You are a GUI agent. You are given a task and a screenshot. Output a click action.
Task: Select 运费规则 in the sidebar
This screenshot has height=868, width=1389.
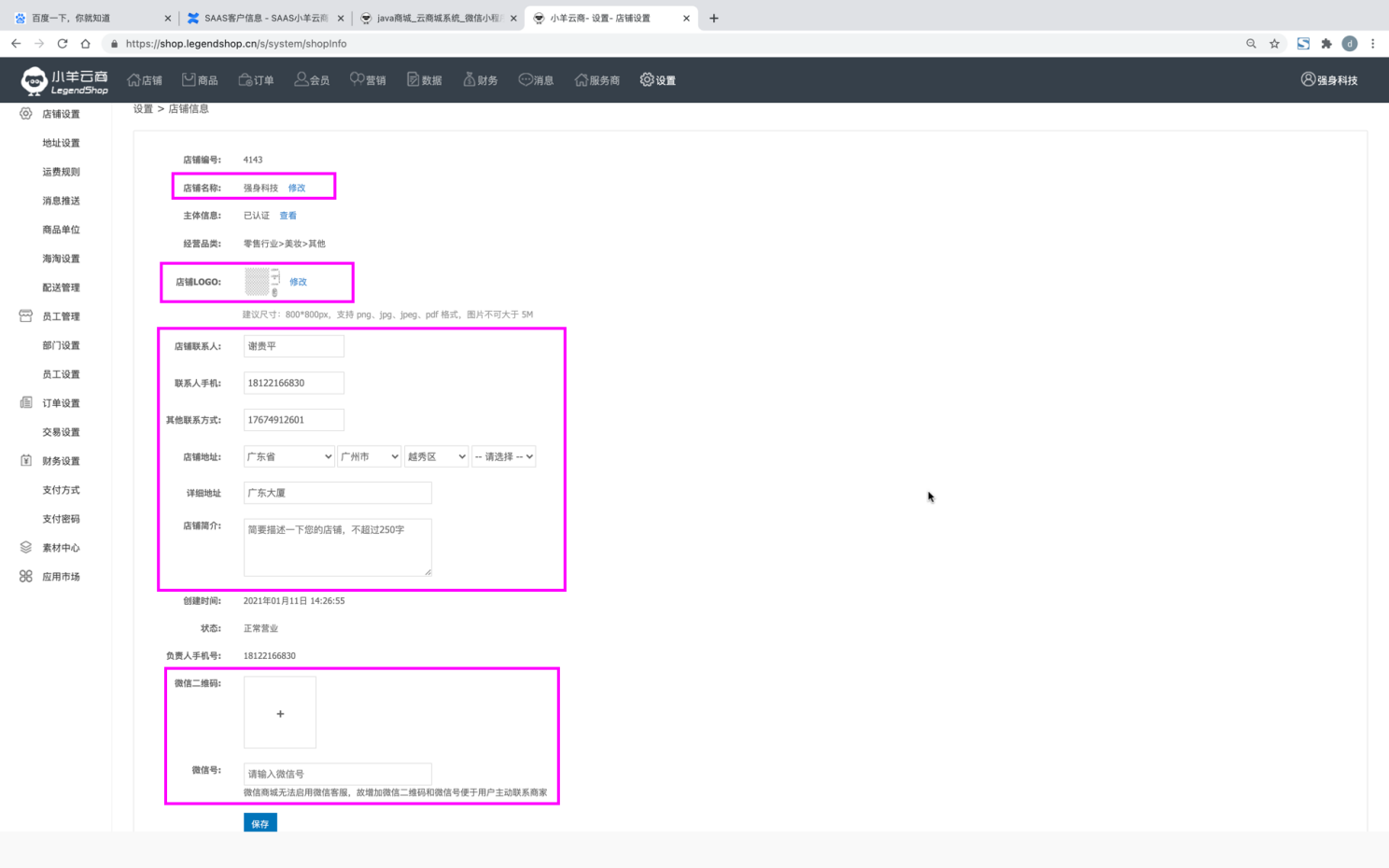point(61,172)
